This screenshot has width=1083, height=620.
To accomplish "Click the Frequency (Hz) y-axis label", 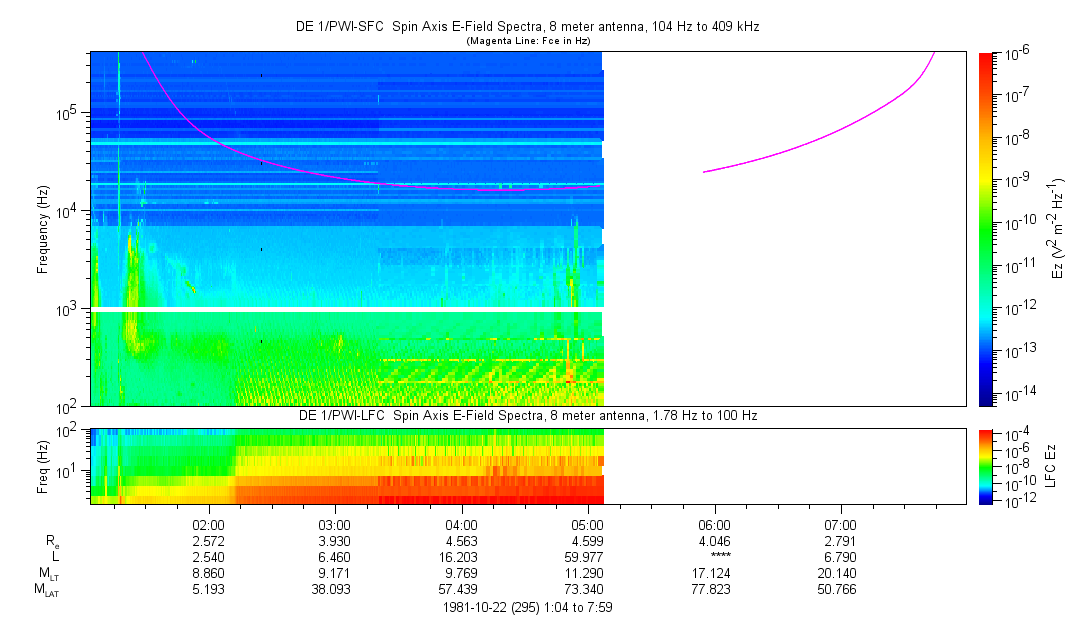I will point(43,230).
